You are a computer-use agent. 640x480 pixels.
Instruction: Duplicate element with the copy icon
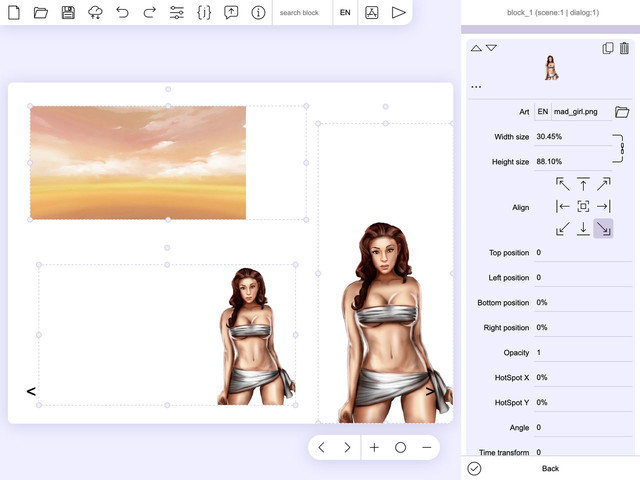point(608,48)
